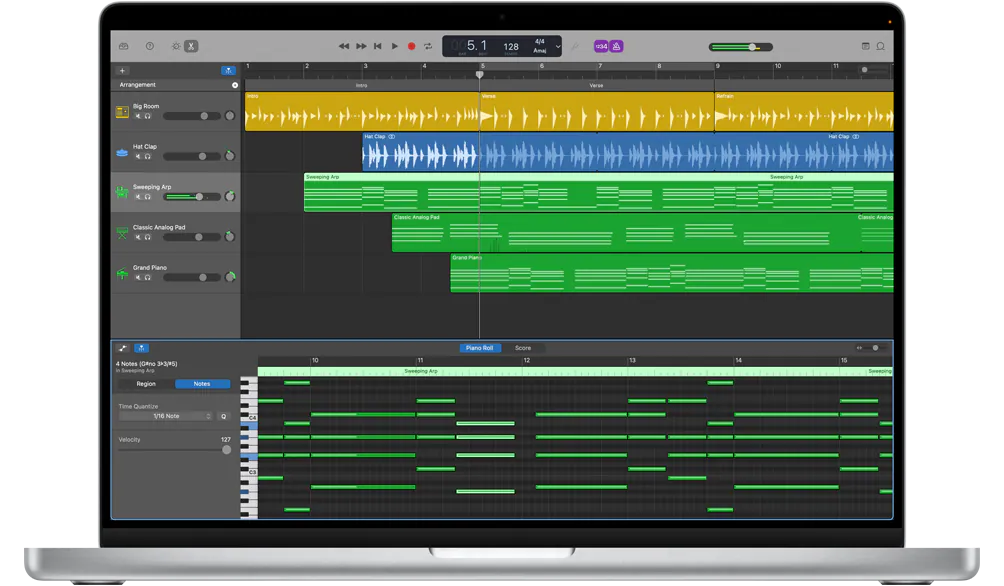Screen dimensions: 1004x586
Task: Select the Grand Piano track icon
Action: coord(122,273)
